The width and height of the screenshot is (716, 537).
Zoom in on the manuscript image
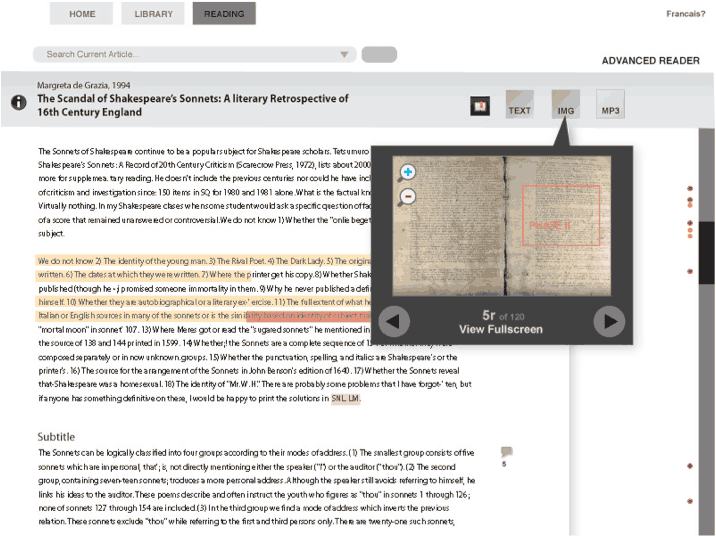407,173
